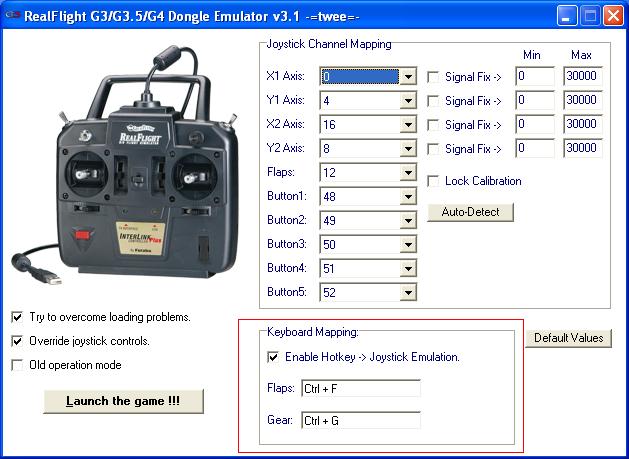Screen dimensions: 629x459
Task: Click the X1 Axis Max field
Action: [x=583, y=76]
